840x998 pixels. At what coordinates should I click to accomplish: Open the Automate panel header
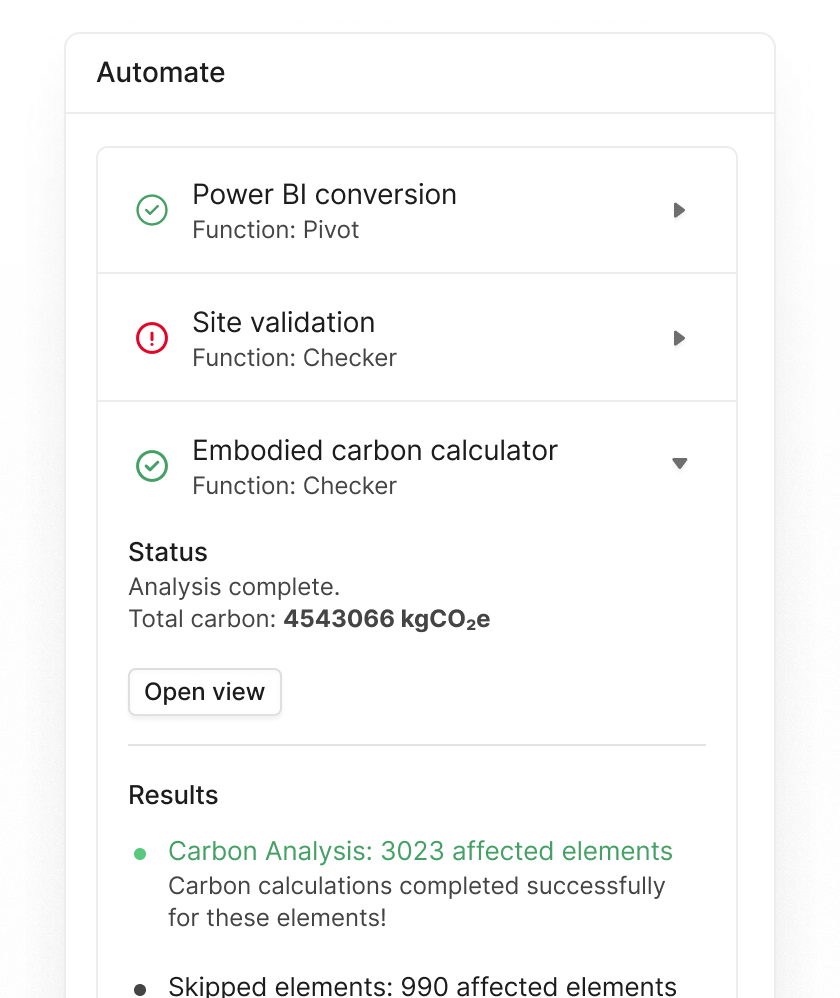coord(160,72)
